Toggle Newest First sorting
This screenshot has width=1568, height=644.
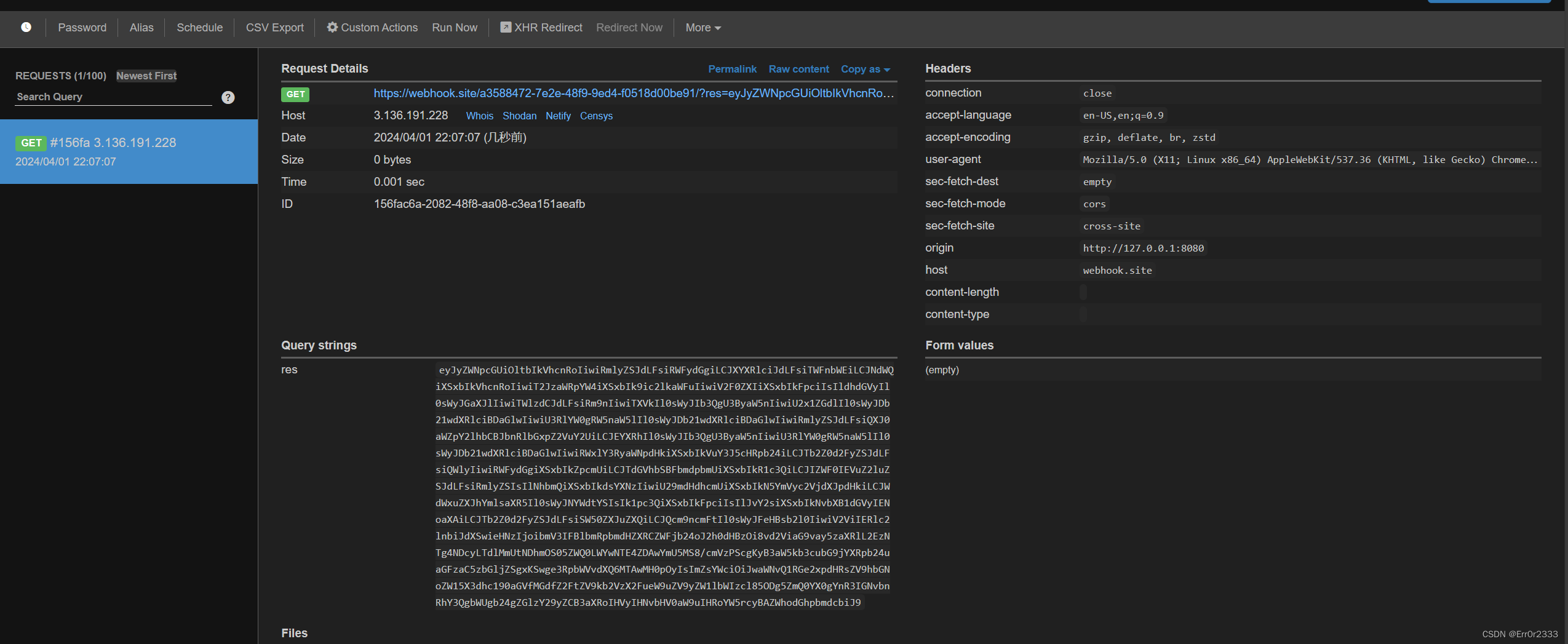click(146, 75)
